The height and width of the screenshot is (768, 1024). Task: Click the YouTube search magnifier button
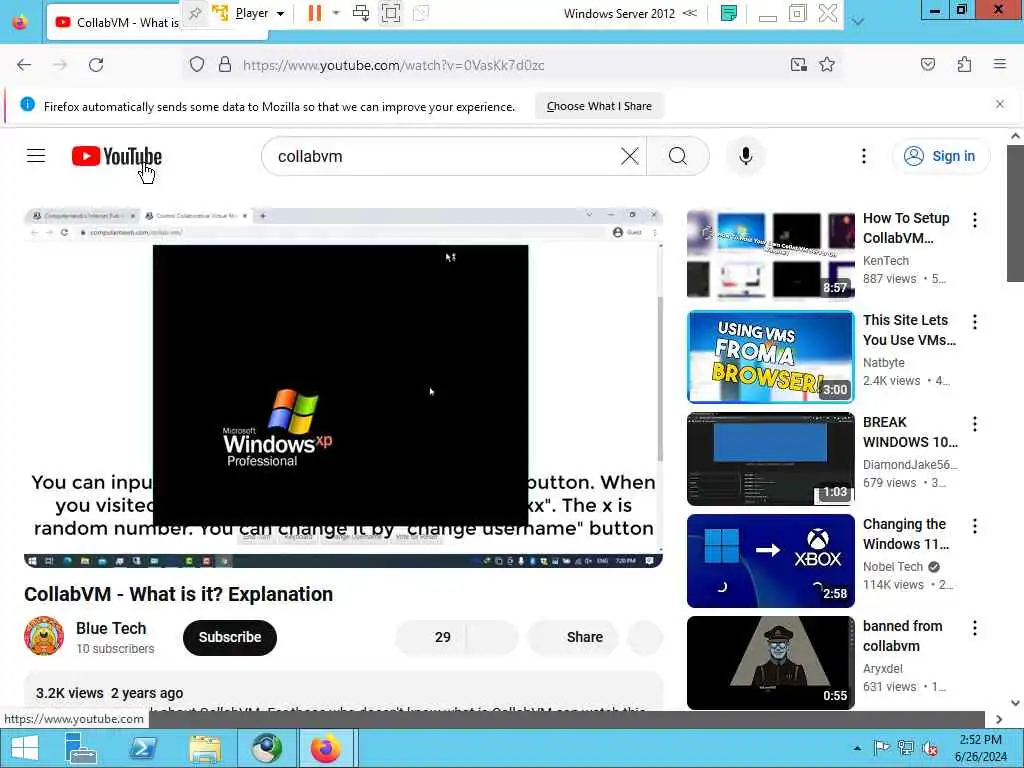click(x=678, y=156)
